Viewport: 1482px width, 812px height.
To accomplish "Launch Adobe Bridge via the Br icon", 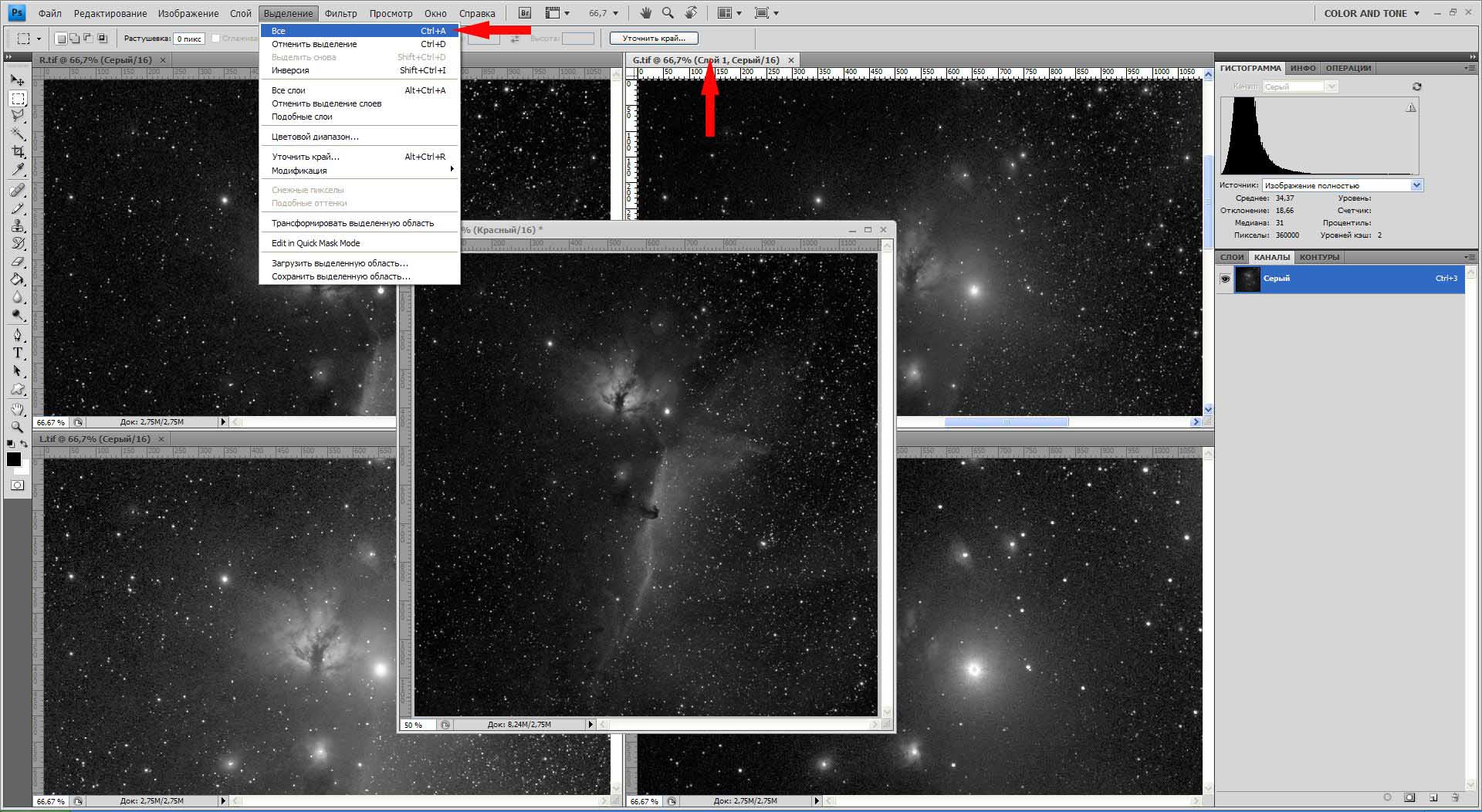I will tap(525, 13).
